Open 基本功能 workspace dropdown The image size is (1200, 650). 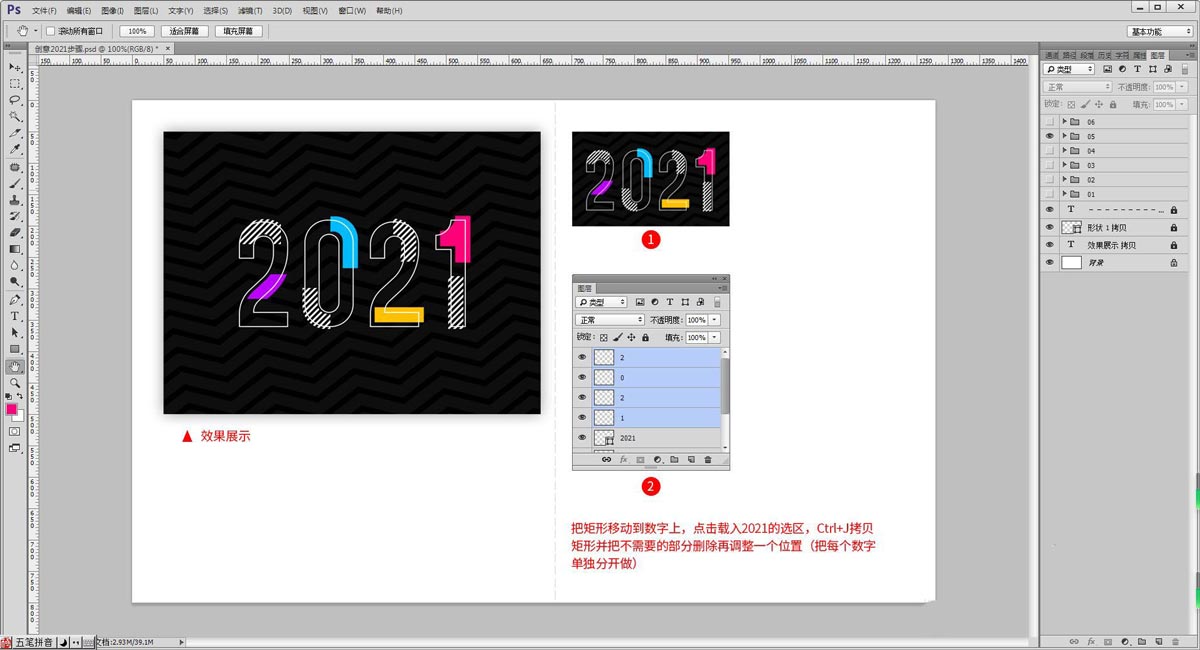pos(1160,31)
